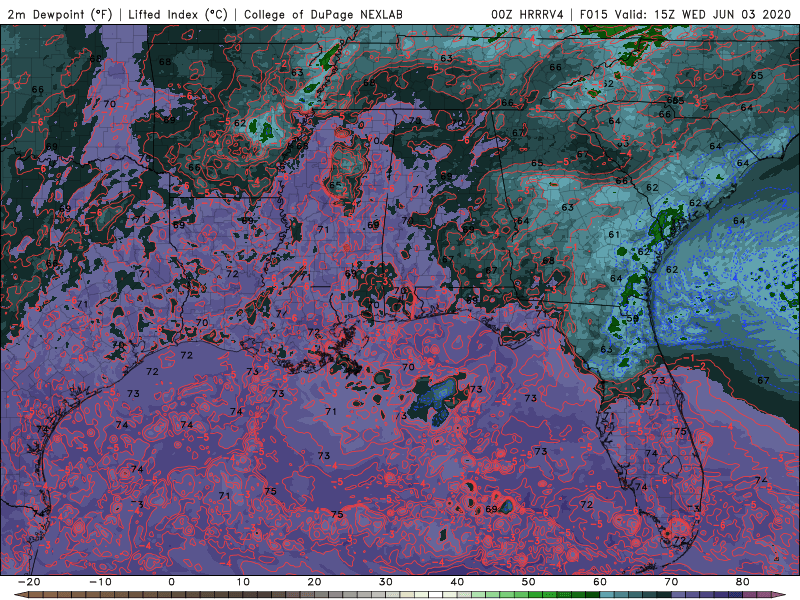Click the right arrow end of colorbar
This screenshot has width=800, height=600.
tap(779, 594)
